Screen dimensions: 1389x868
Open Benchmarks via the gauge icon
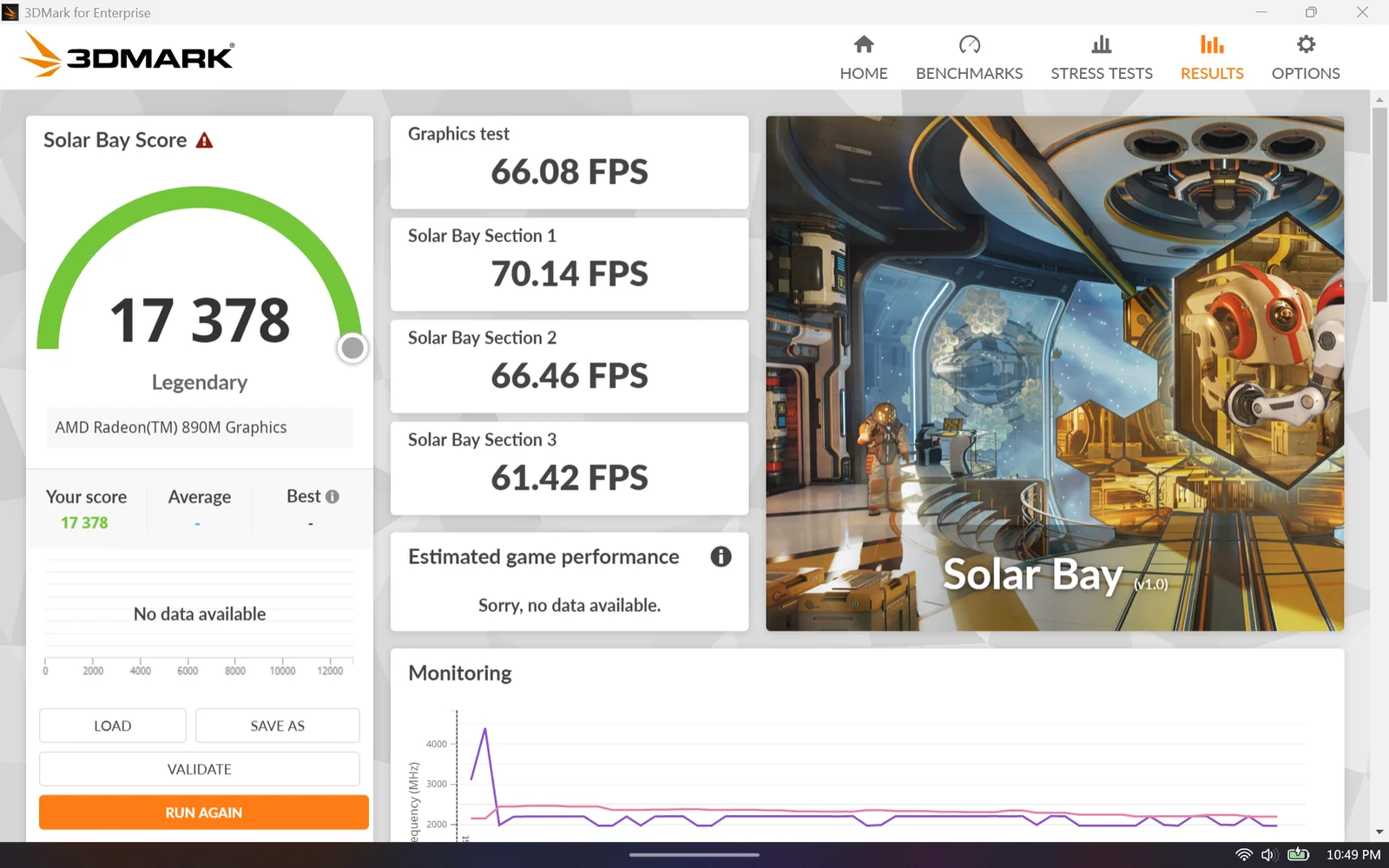tap(969, 44)
